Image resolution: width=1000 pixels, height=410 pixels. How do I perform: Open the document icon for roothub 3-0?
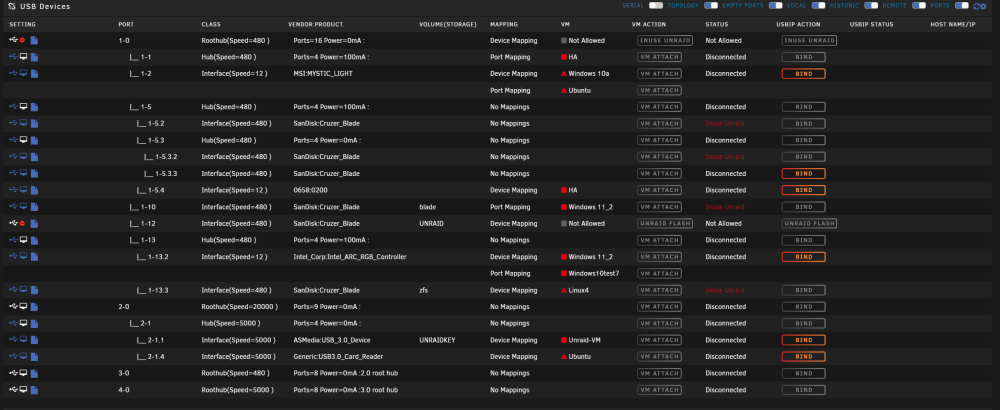click(x=34, y=373)
